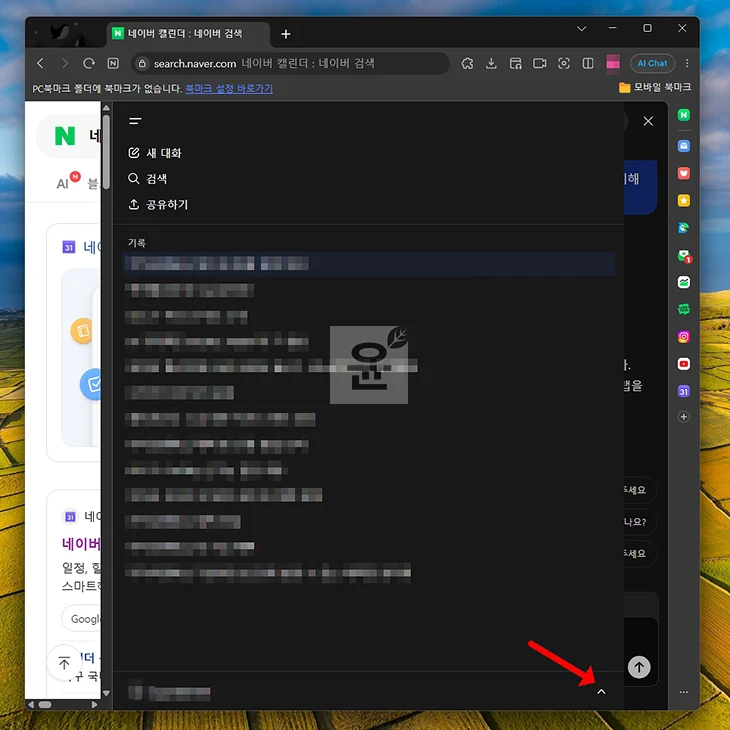View site security lock info

(142, 63)
